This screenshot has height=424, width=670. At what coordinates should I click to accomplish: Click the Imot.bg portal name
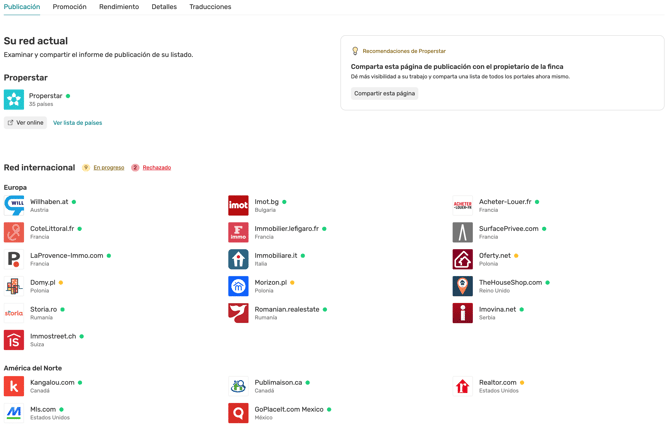pyautogui.click(x=267, y=202)
